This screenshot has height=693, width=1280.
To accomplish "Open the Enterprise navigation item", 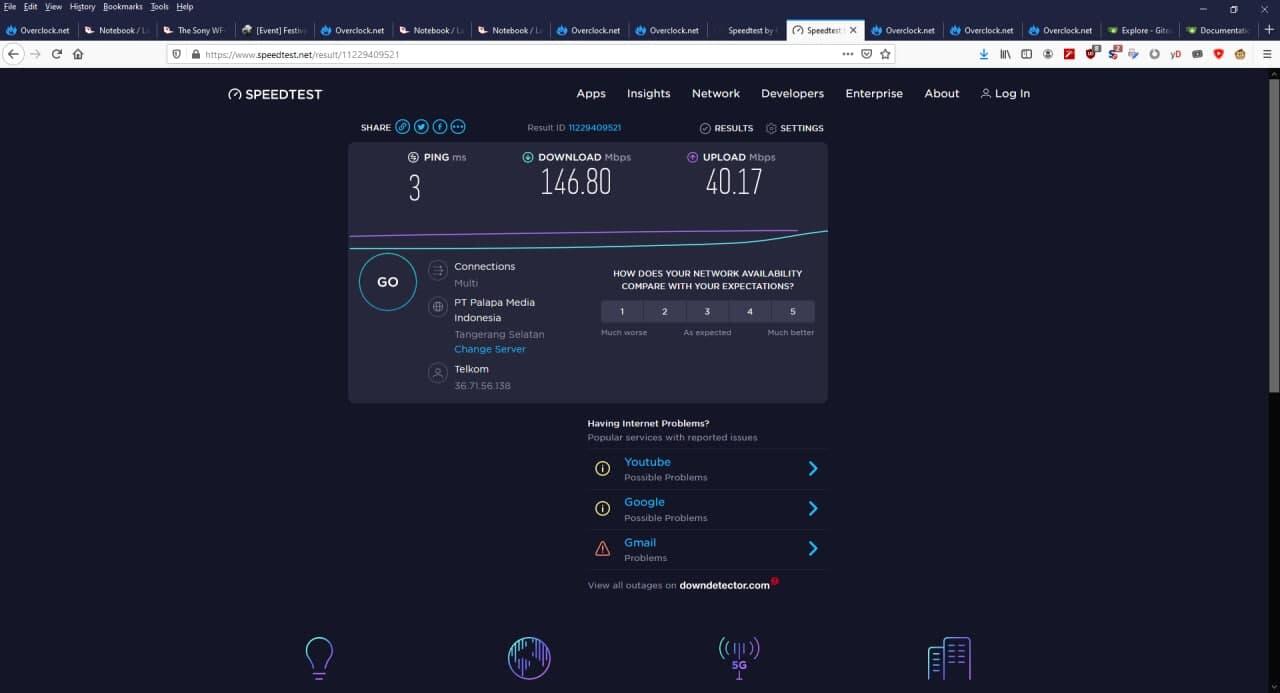I will coord(874,93).
